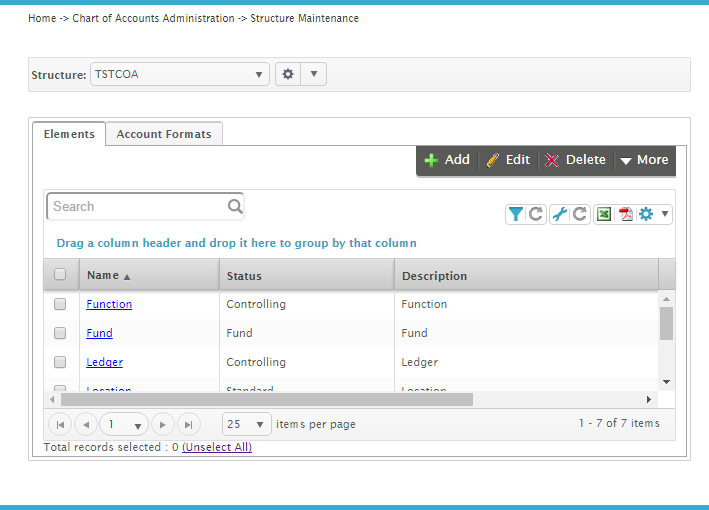Sort by the Name column header
The image size is (709, 510).
click(x=149, y=275)
